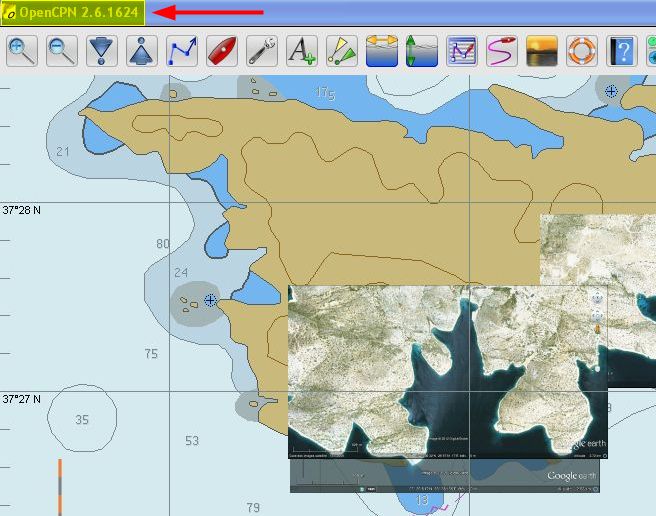This screenshot has height=516, width=656.
Task: Click the 37°27 N latitude label
Action: pos(22,399)
